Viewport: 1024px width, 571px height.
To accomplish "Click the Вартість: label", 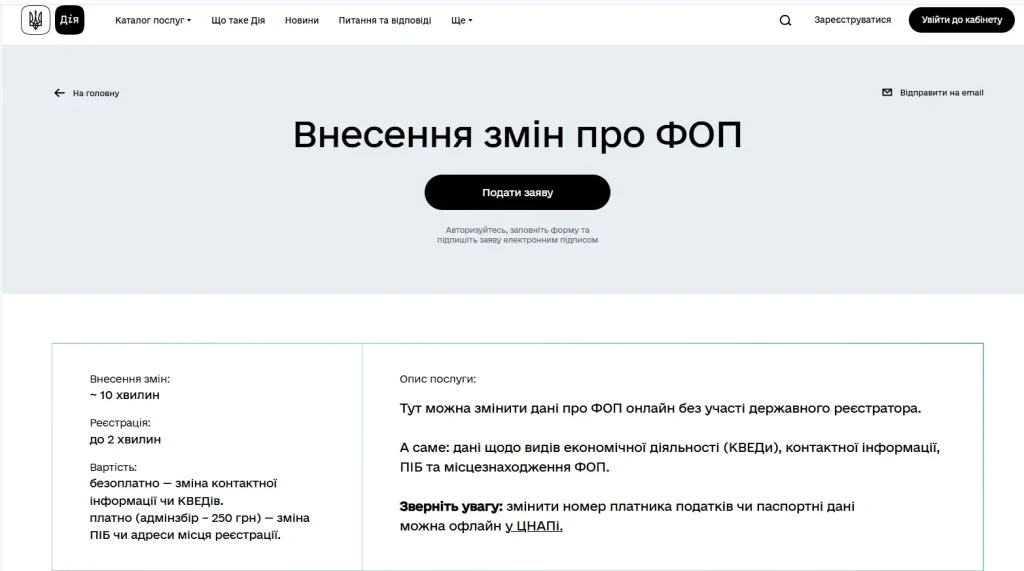I will pyautogui.click(x=113, y=467).
